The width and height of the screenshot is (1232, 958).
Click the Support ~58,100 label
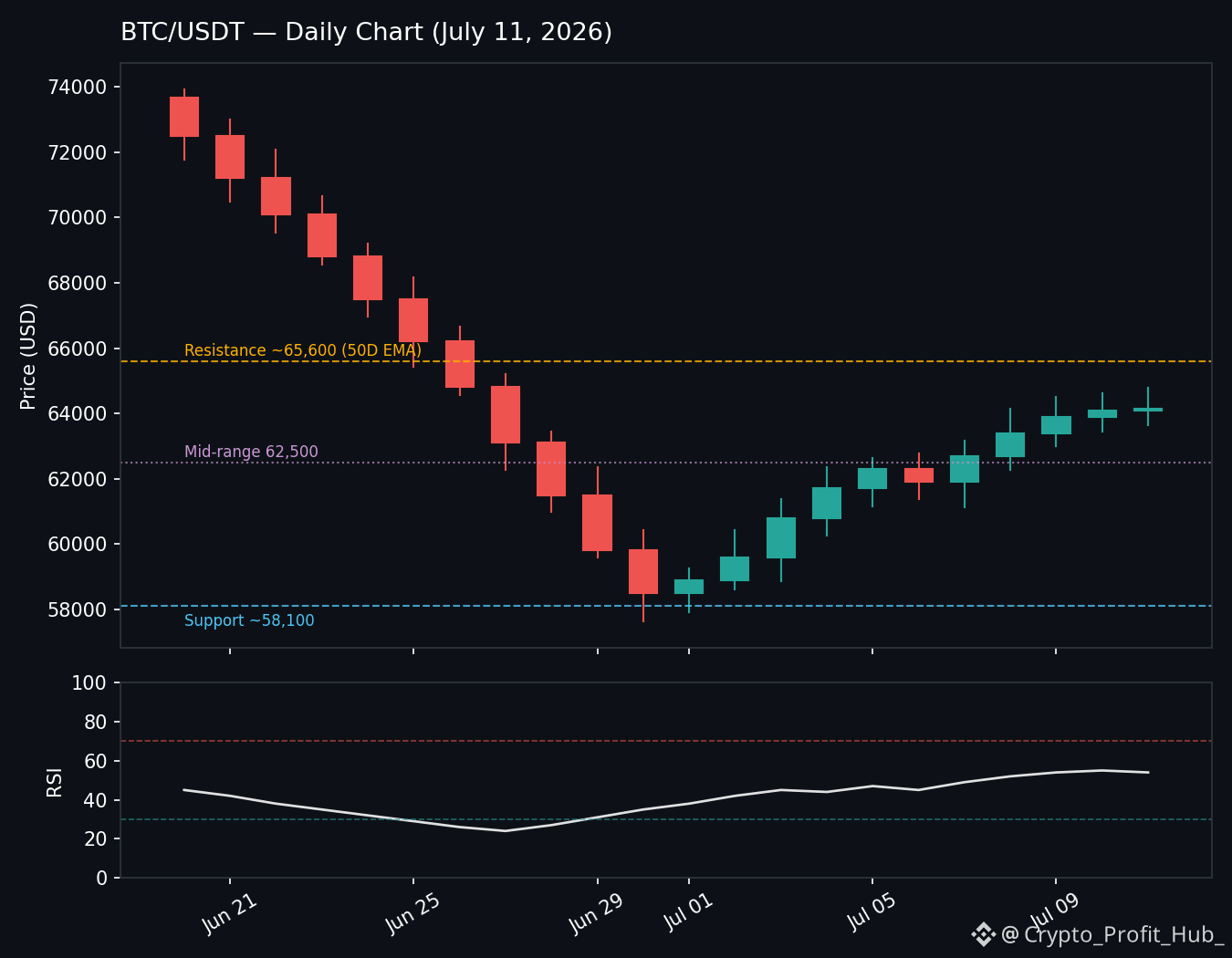point(249,620)
